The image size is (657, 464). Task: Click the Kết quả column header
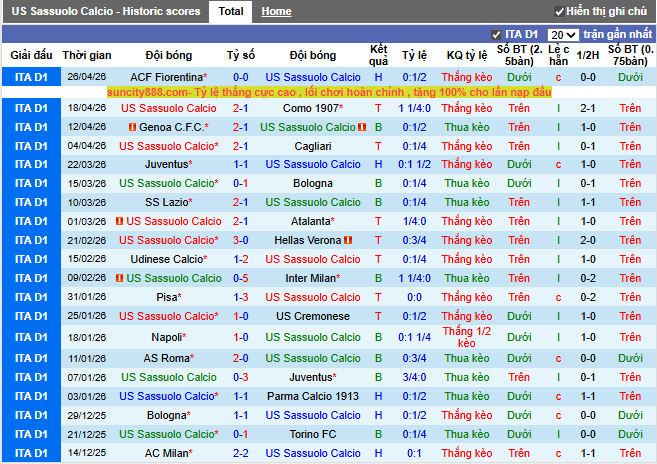(378, 55)
